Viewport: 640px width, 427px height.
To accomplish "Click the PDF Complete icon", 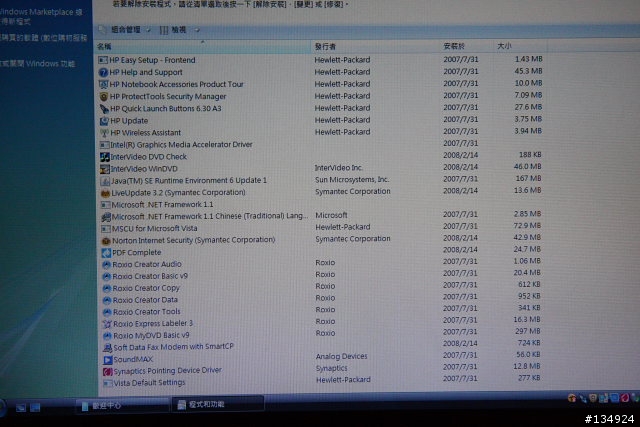I will (106, 253).
